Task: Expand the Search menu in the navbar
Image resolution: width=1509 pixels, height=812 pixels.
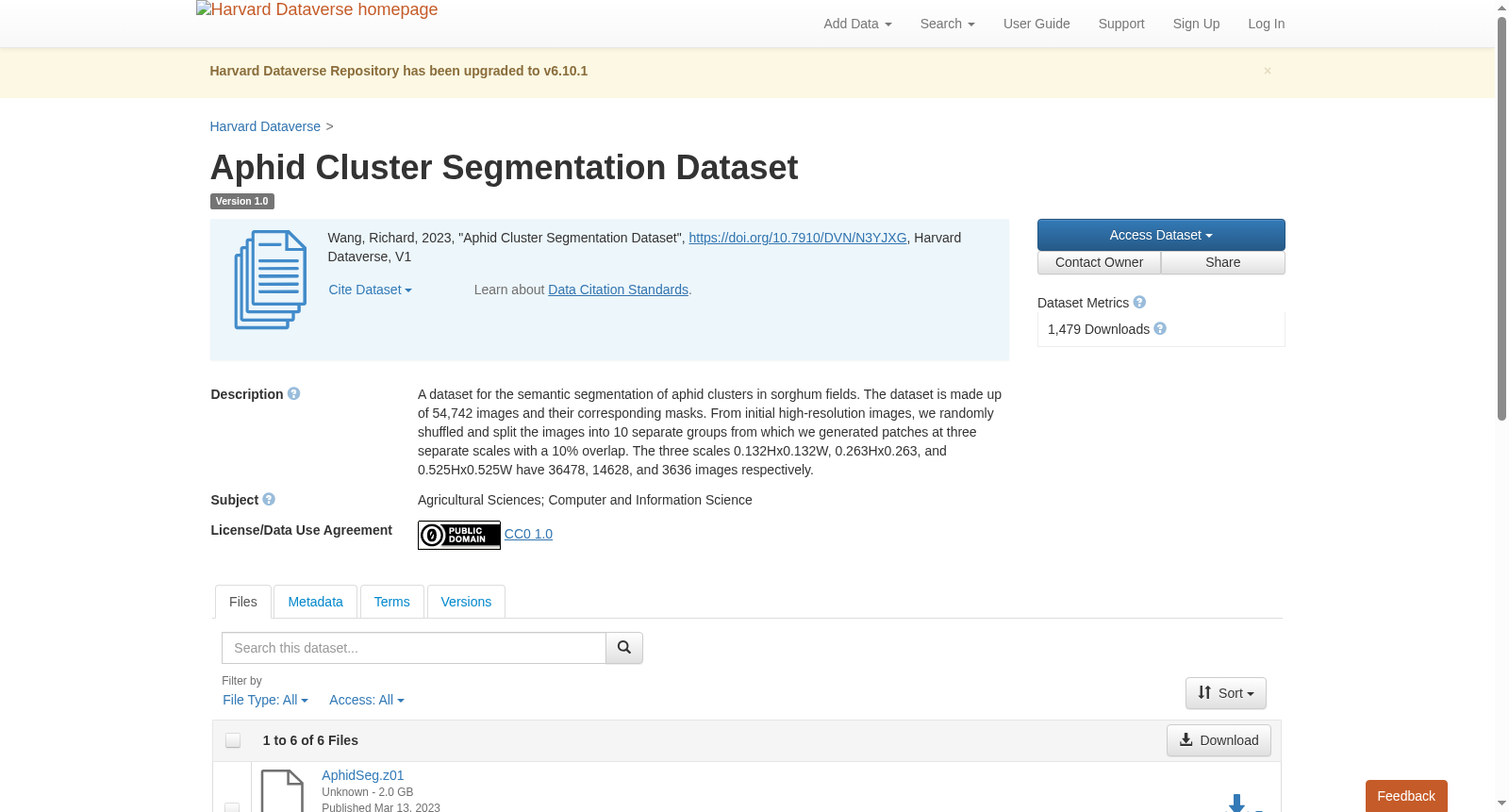Action: (x=948, y=24)
